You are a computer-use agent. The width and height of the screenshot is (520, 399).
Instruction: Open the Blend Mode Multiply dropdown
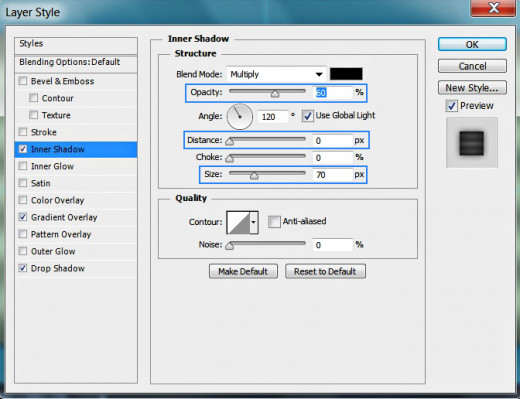(276, 74)
